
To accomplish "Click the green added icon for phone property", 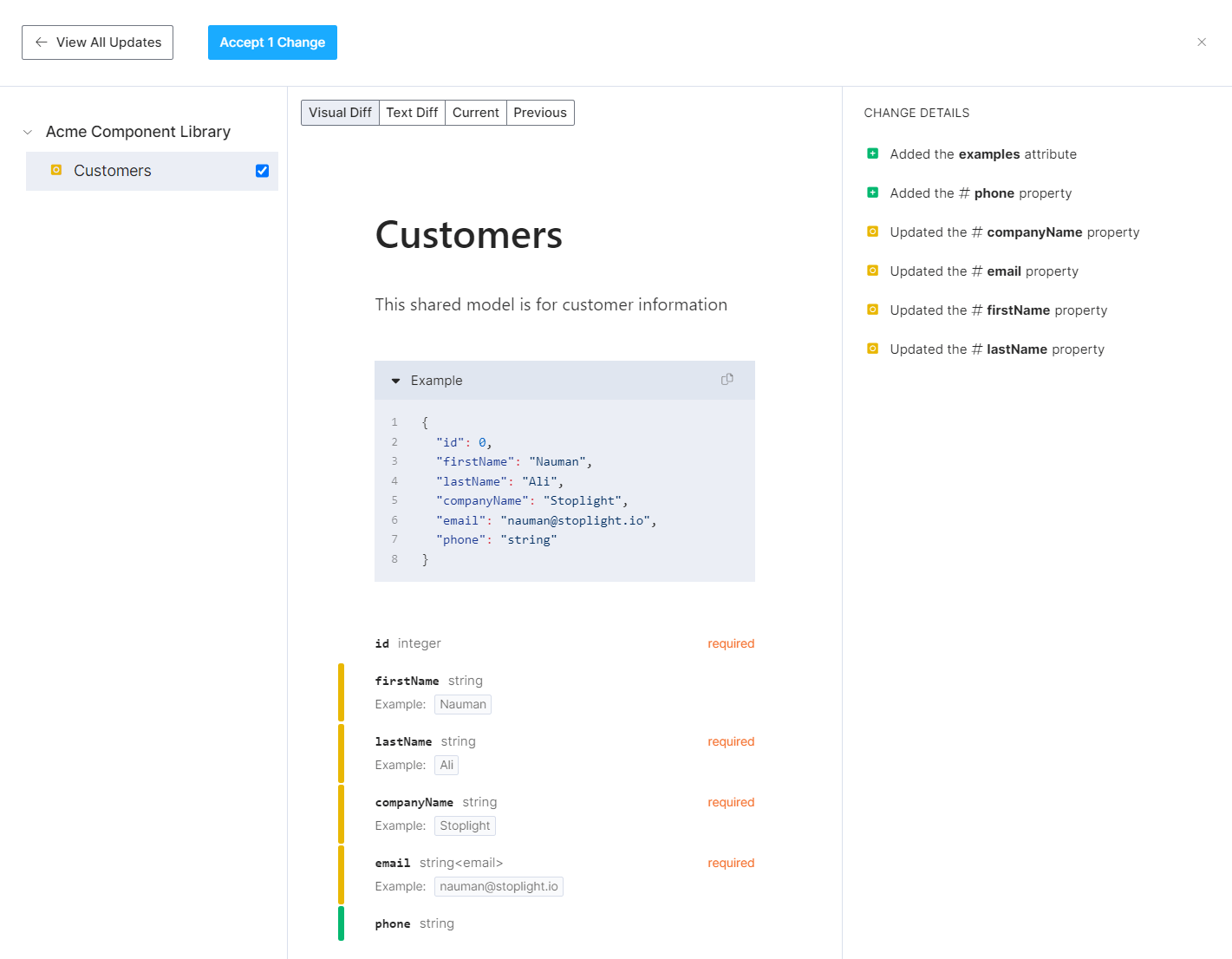I will (873, 192).
